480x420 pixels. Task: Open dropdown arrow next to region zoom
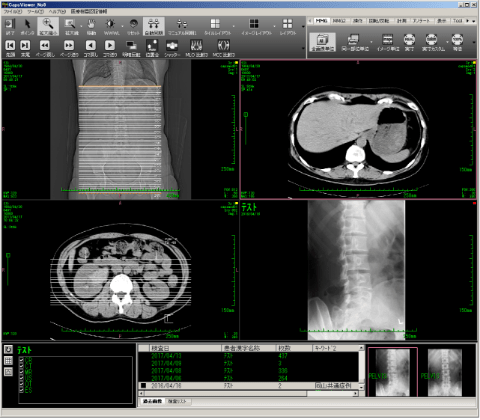click(81, 27)
